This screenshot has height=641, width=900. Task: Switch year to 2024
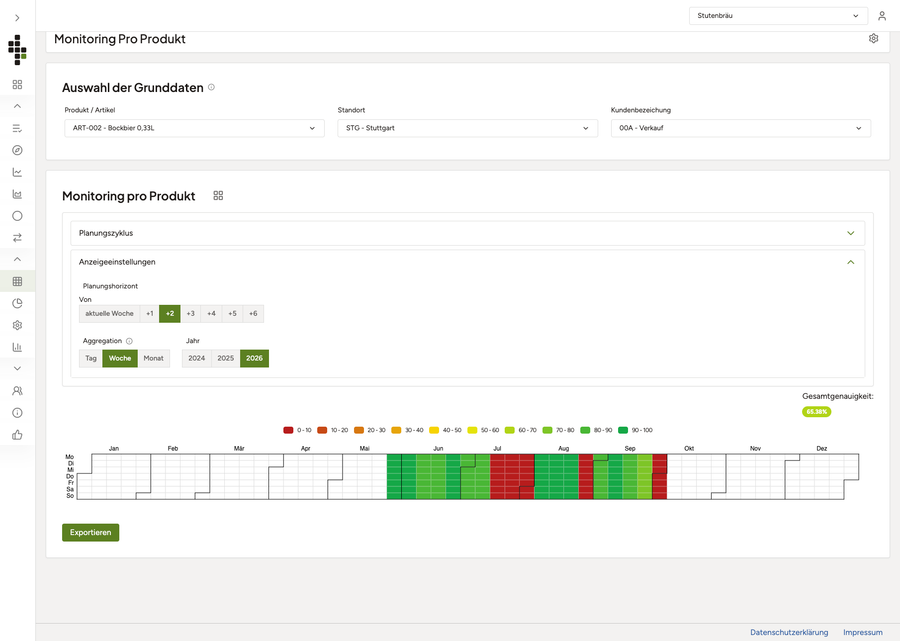point(196,358)
